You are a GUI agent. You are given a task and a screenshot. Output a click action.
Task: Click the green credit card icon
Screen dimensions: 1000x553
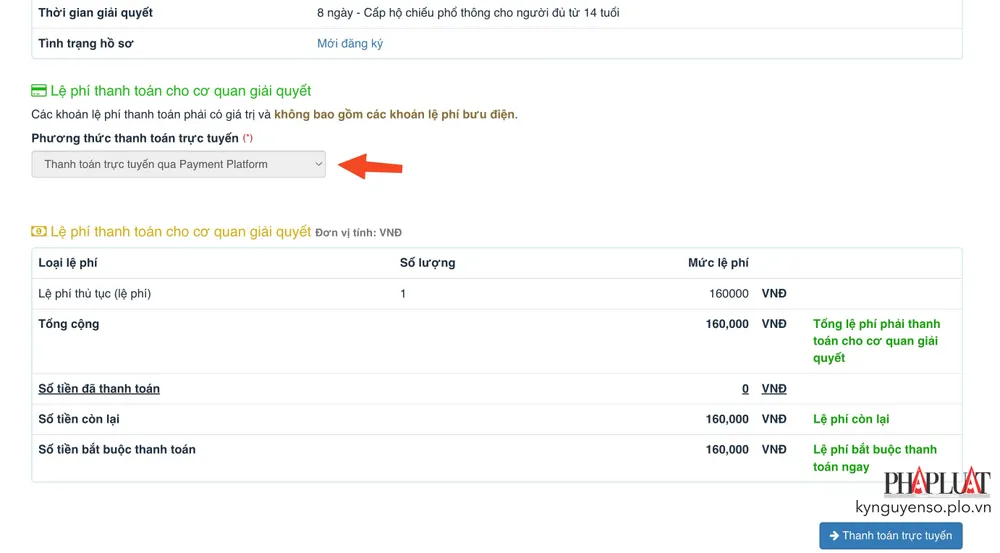coord(39,91)
